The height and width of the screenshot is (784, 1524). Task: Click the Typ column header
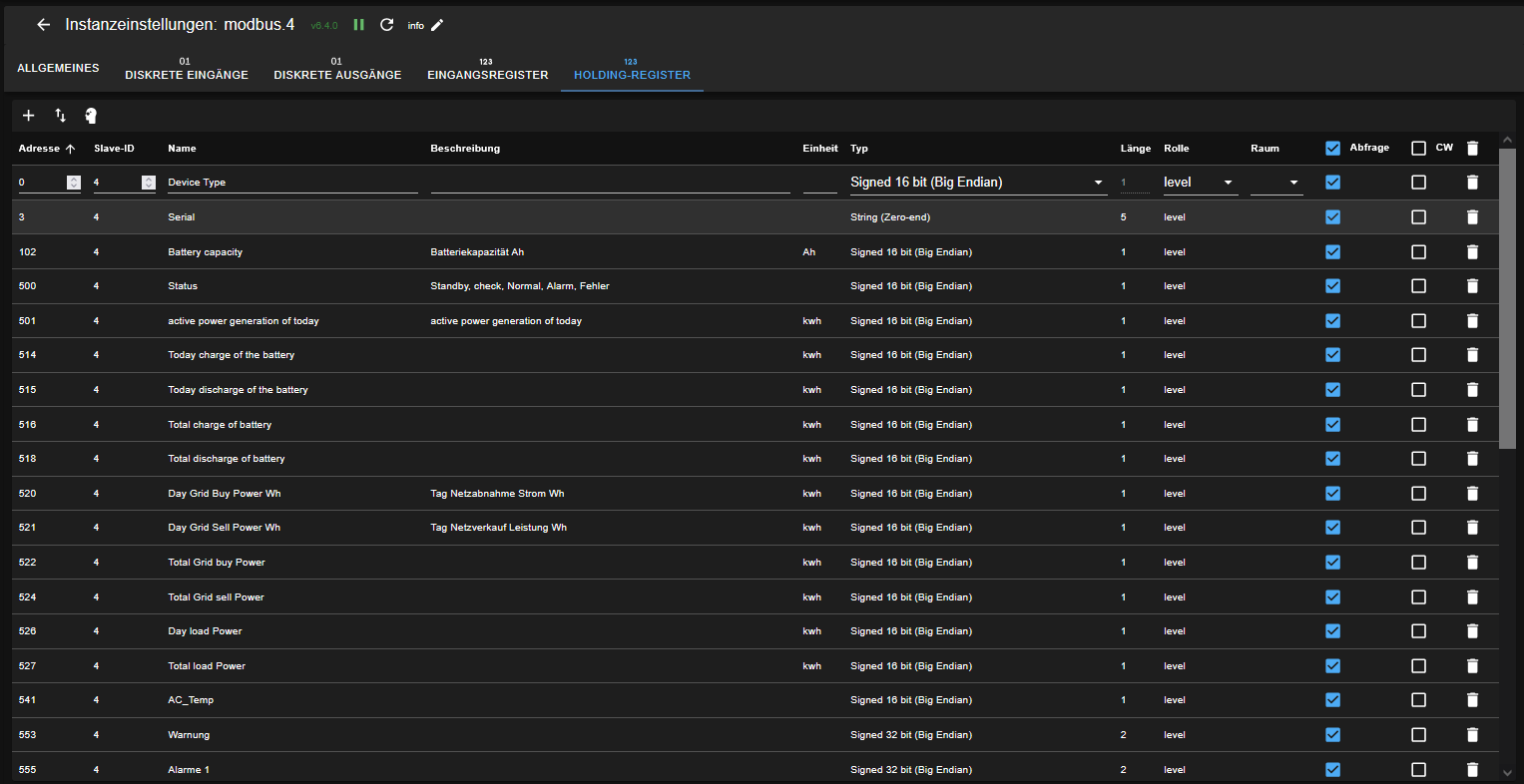(859, 149)
